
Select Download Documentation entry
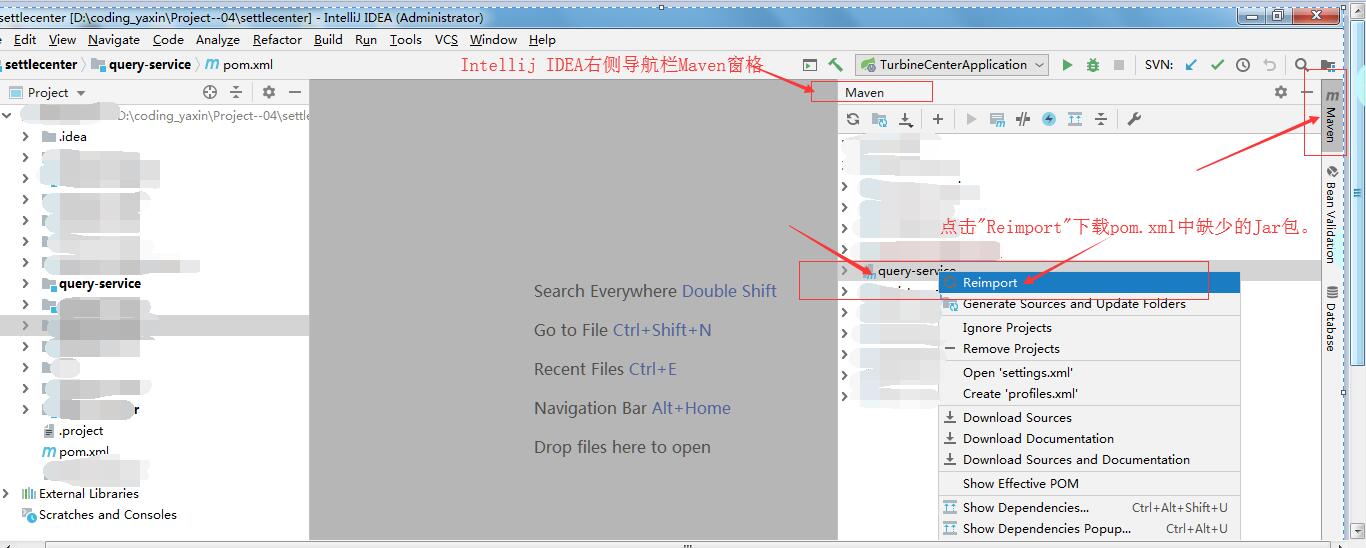pyautogui.click(x=1089, y=439)
